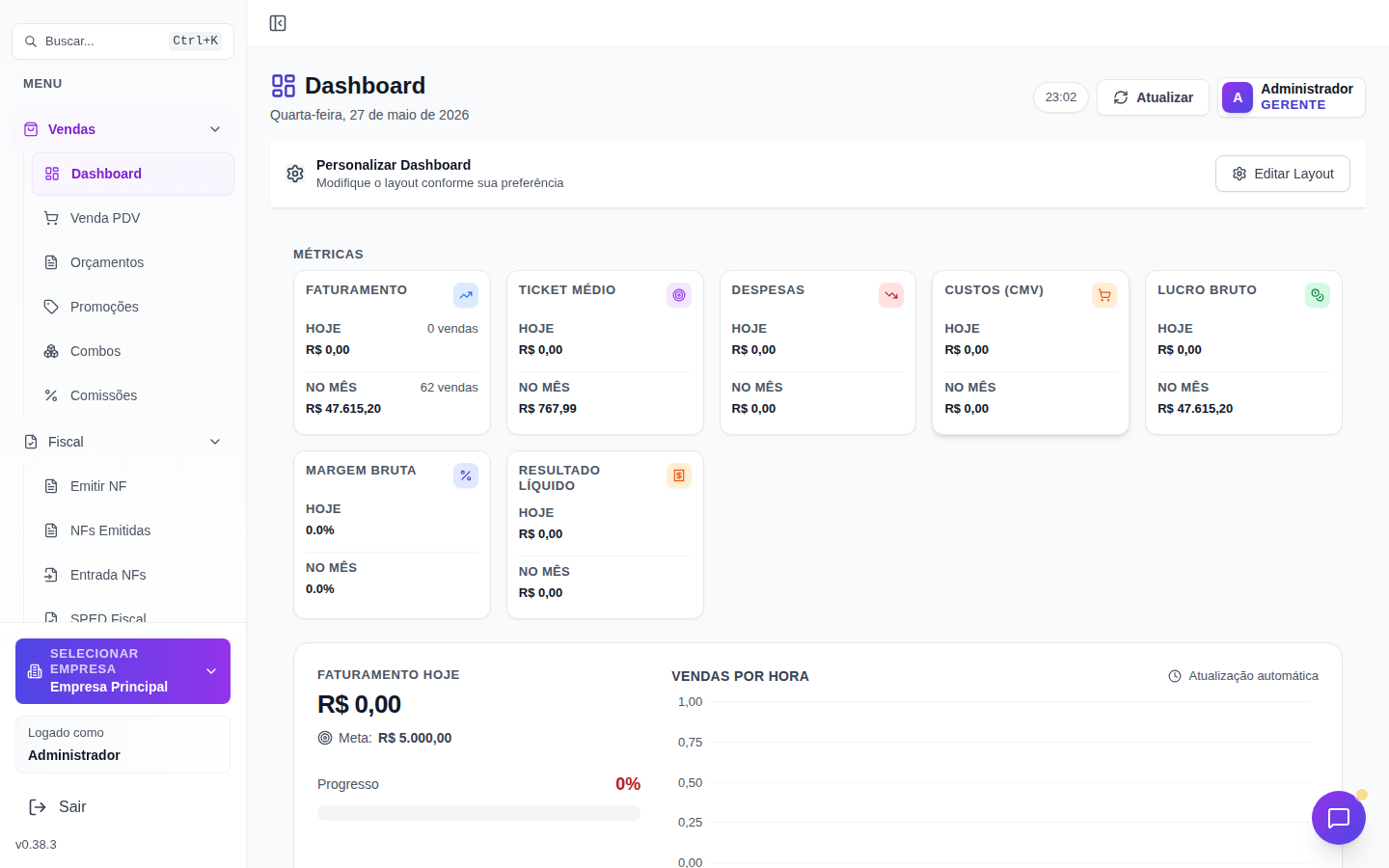Click the Combos cubes icon

click(51, 351)
